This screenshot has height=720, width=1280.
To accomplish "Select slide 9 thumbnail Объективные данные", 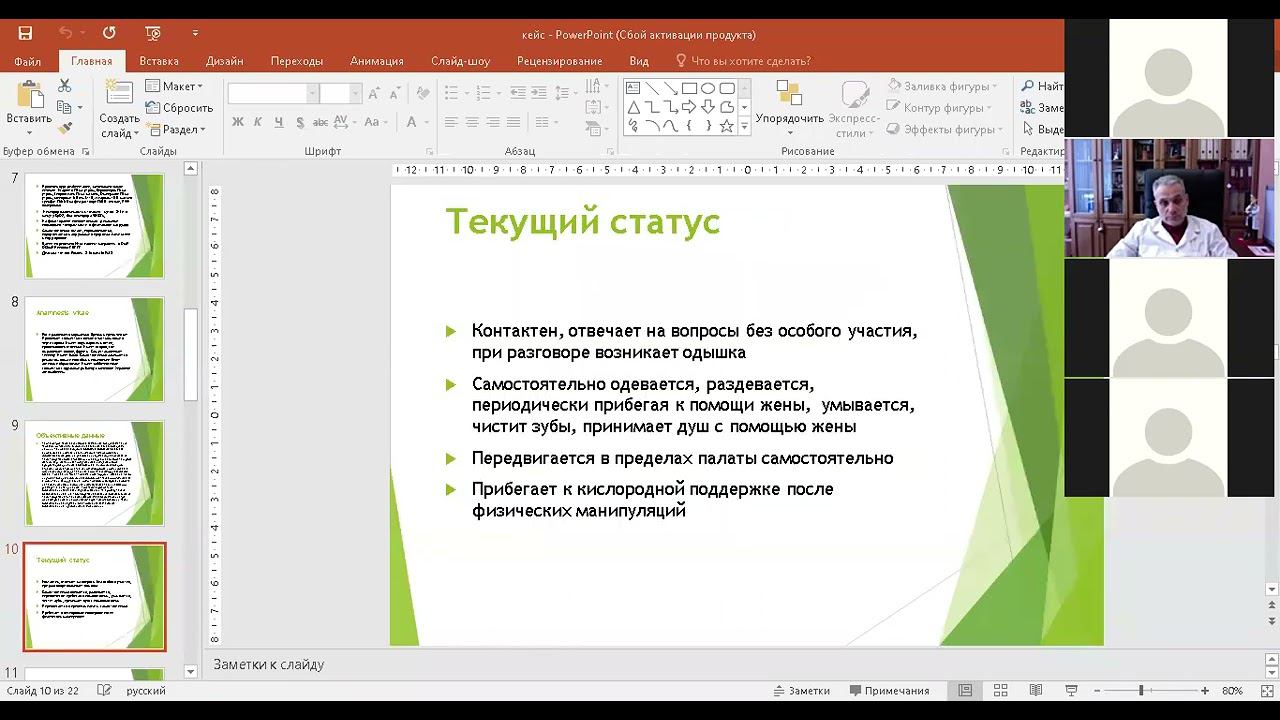I will [94, 472].
